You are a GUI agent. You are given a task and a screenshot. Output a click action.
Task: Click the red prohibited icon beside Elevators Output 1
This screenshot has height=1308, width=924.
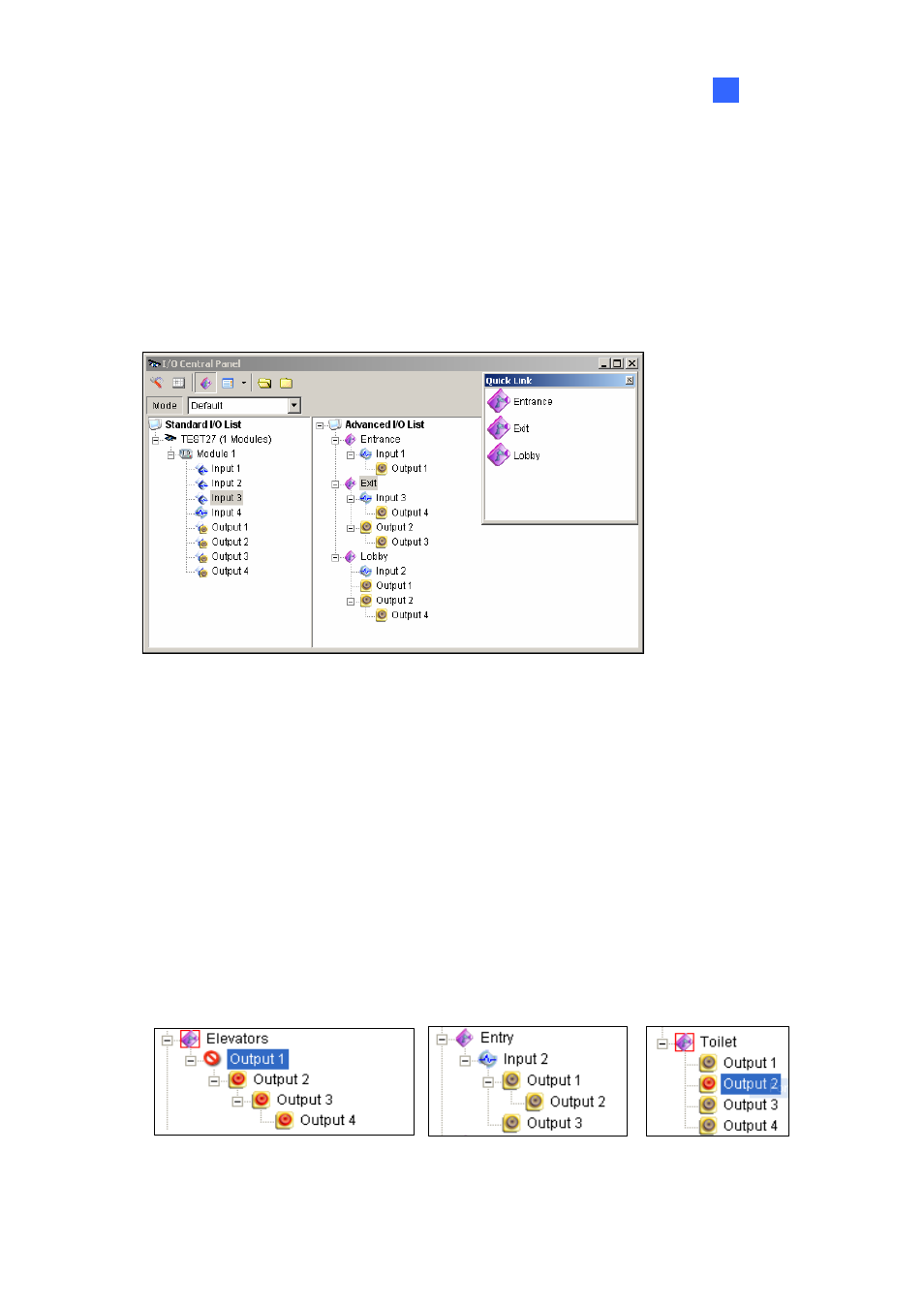(x=212, y=1059)
